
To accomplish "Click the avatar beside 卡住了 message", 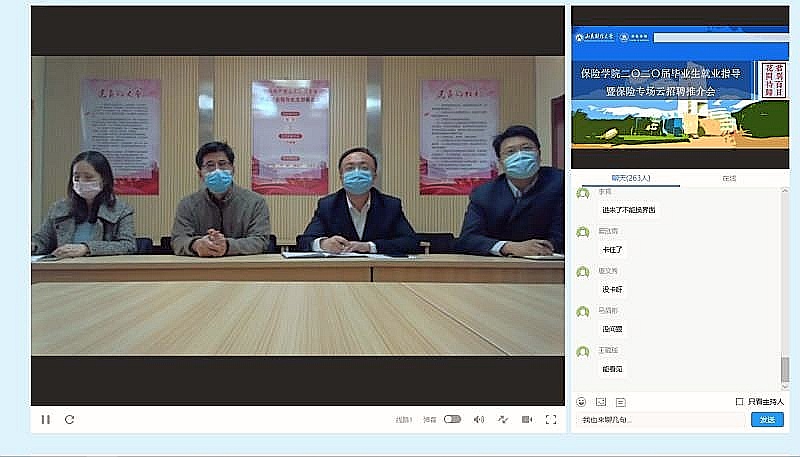I will pos(583,232).
